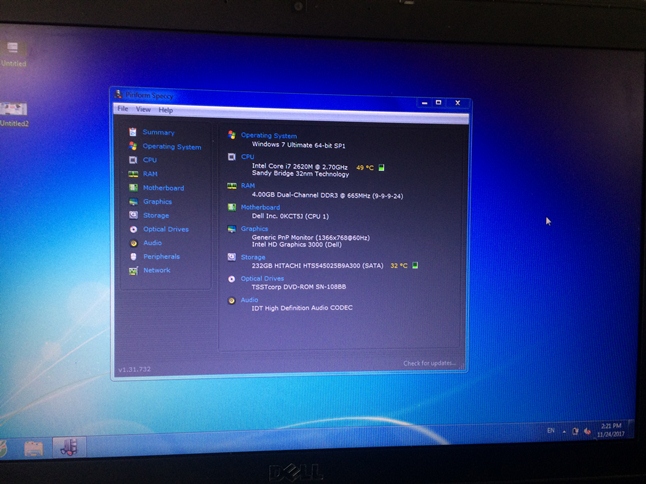This screenshot has height=484, width=646.
Task: Click the Windows flag icon beside sidebar Operating System
Action: [133, 146]
